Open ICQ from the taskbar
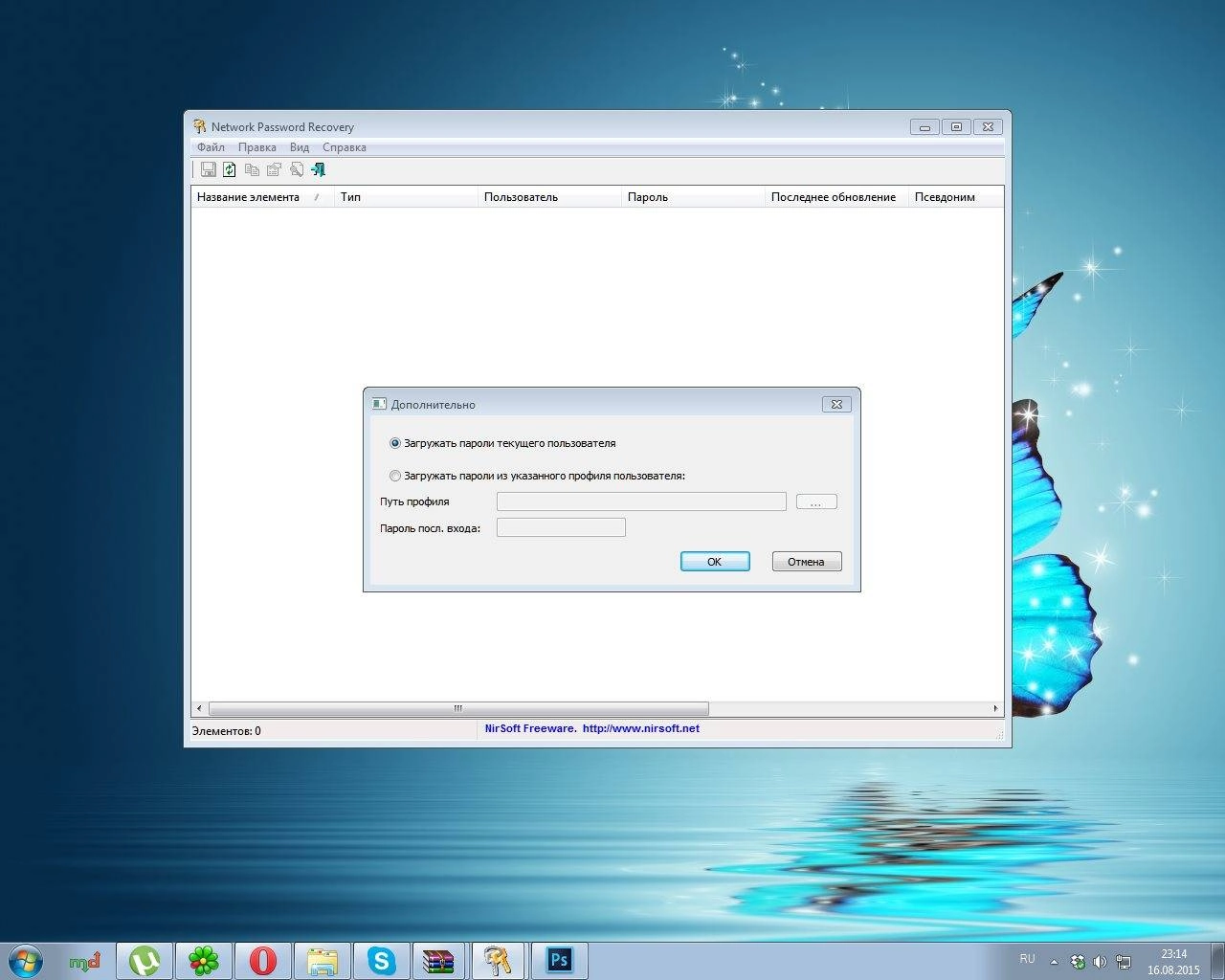Viewport: 1225px width, 980px height. (x=204, y=961)
